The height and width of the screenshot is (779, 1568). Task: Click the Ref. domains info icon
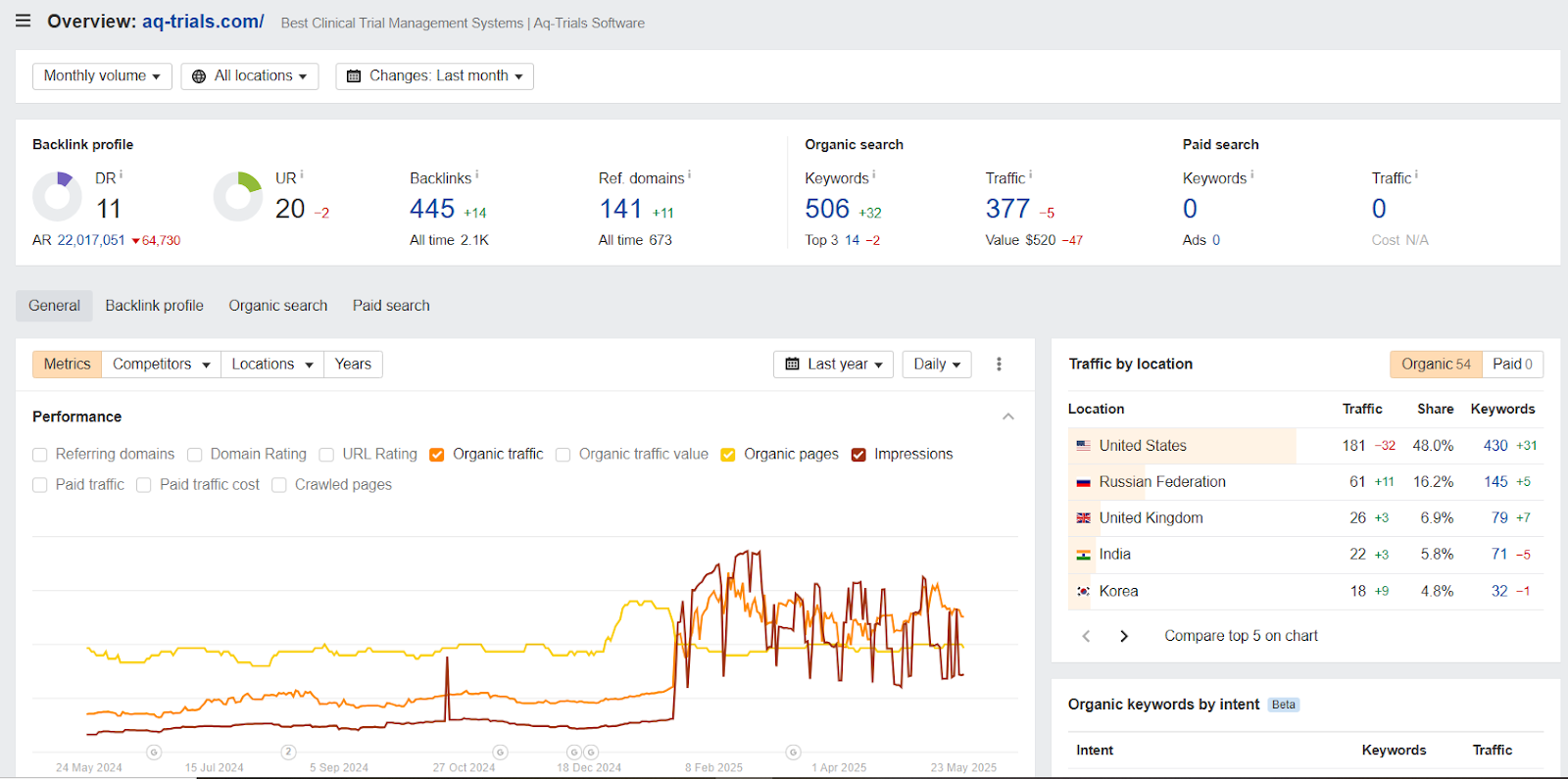689,175
